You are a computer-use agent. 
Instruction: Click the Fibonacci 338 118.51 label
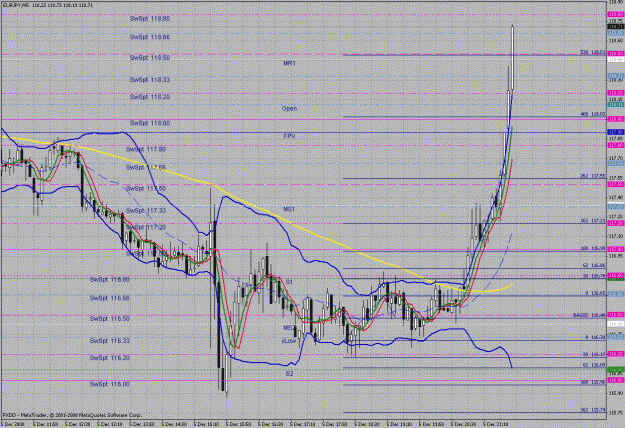pyautogui.click(x=593, y=52)
